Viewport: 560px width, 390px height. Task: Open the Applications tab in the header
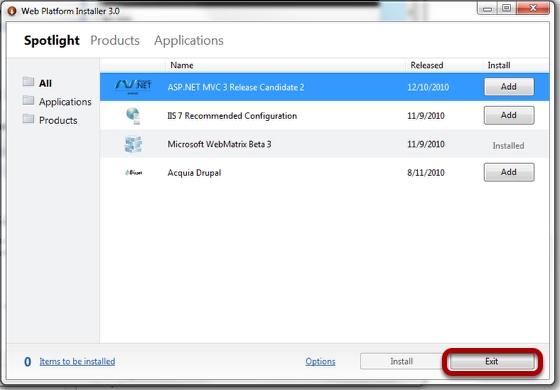pos(189,41)
